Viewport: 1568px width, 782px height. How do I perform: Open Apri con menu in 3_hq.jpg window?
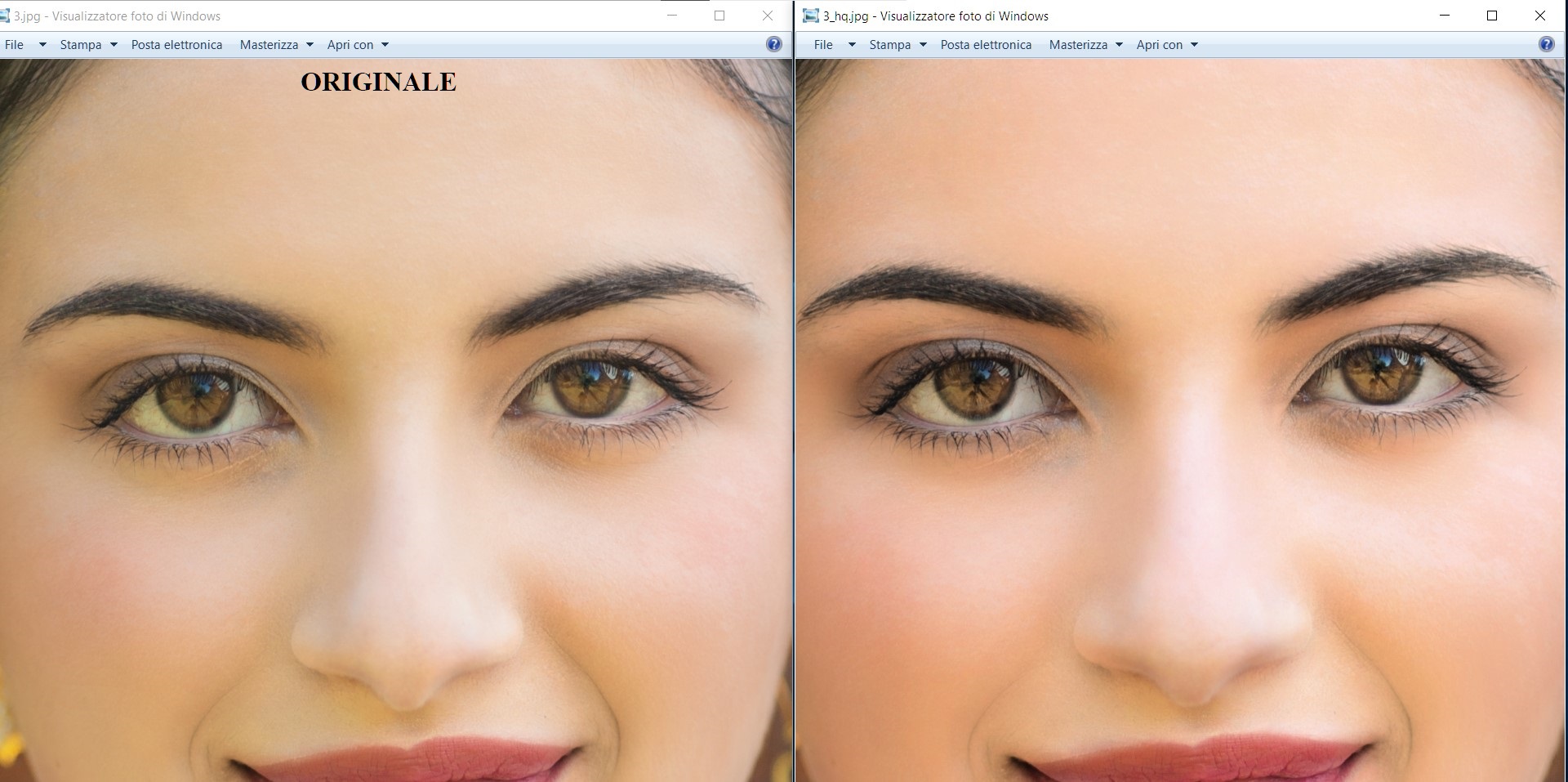pos(1160,45)
